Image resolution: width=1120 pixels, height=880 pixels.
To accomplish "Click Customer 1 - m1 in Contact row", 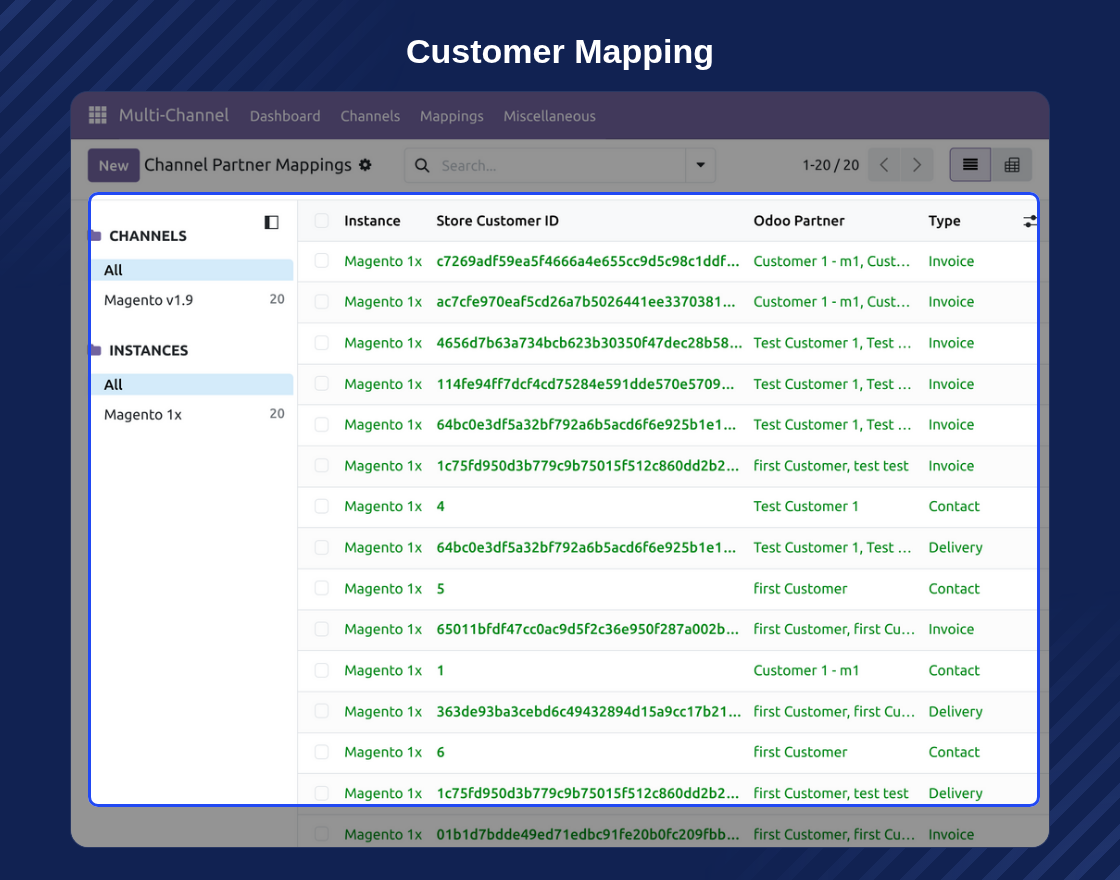I will pyautogui.click(x=806, y=670).
